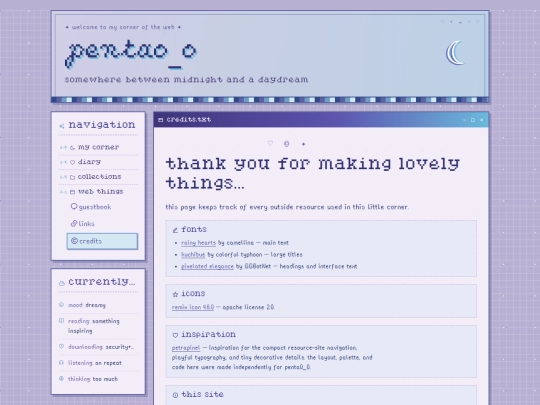Minimize the credits.txt window
Viewport: 540px width, 405px height.
[464, 120]
